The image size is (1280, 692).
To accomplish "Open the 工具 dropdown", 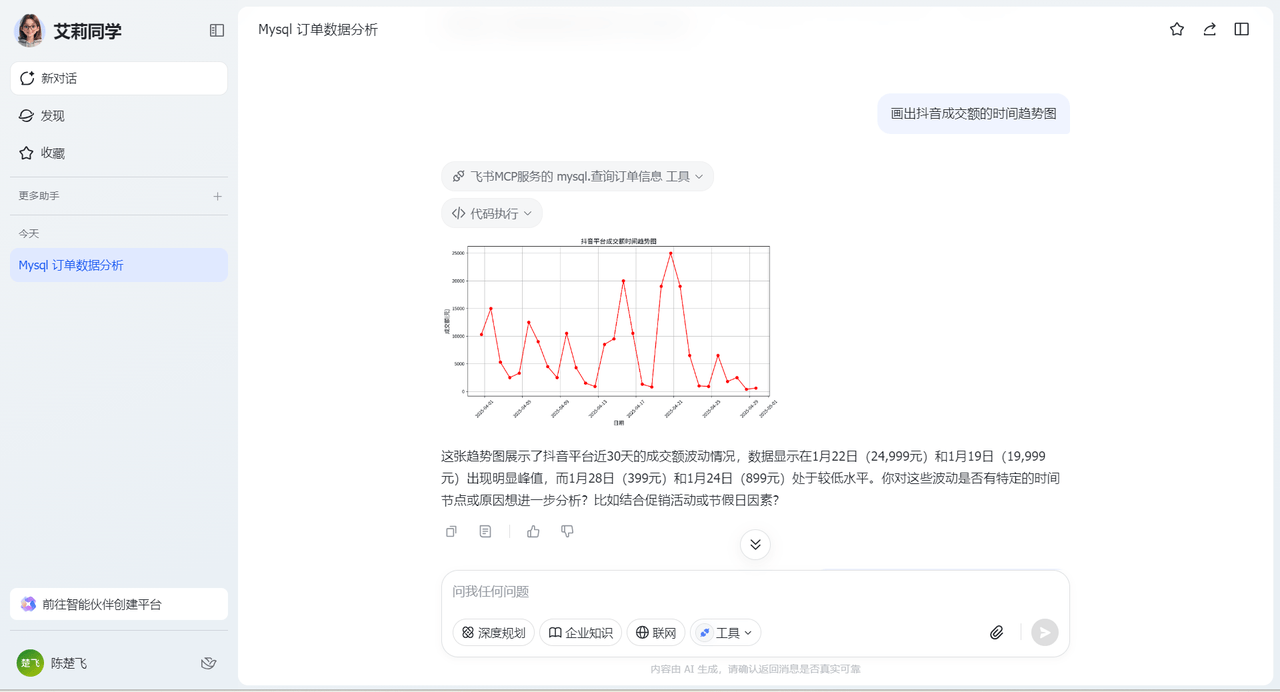I will point(726,632).
